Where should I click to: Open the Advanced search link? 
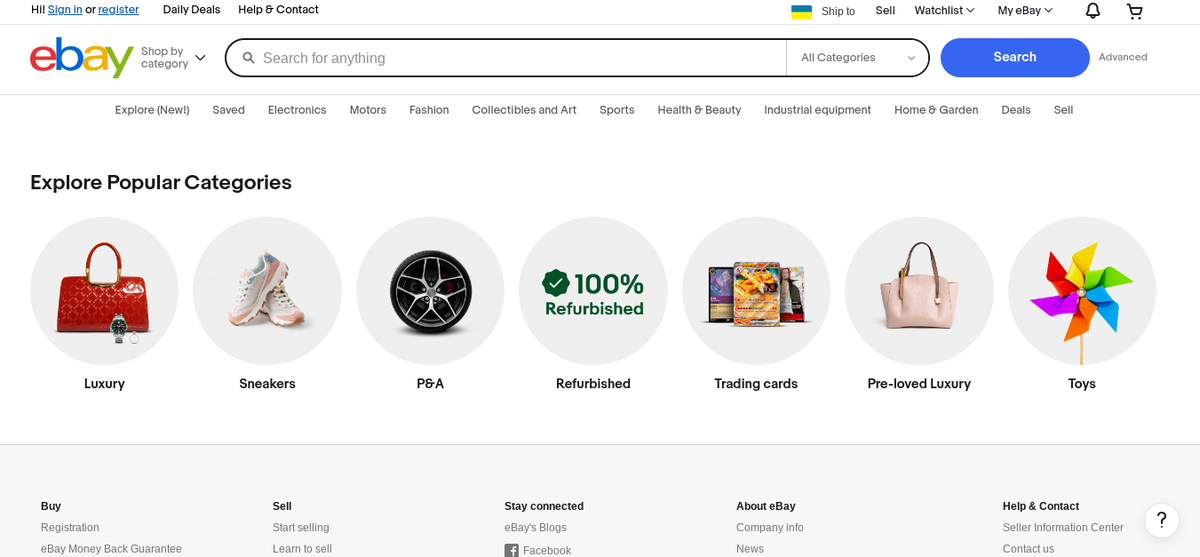point(1123,57)
